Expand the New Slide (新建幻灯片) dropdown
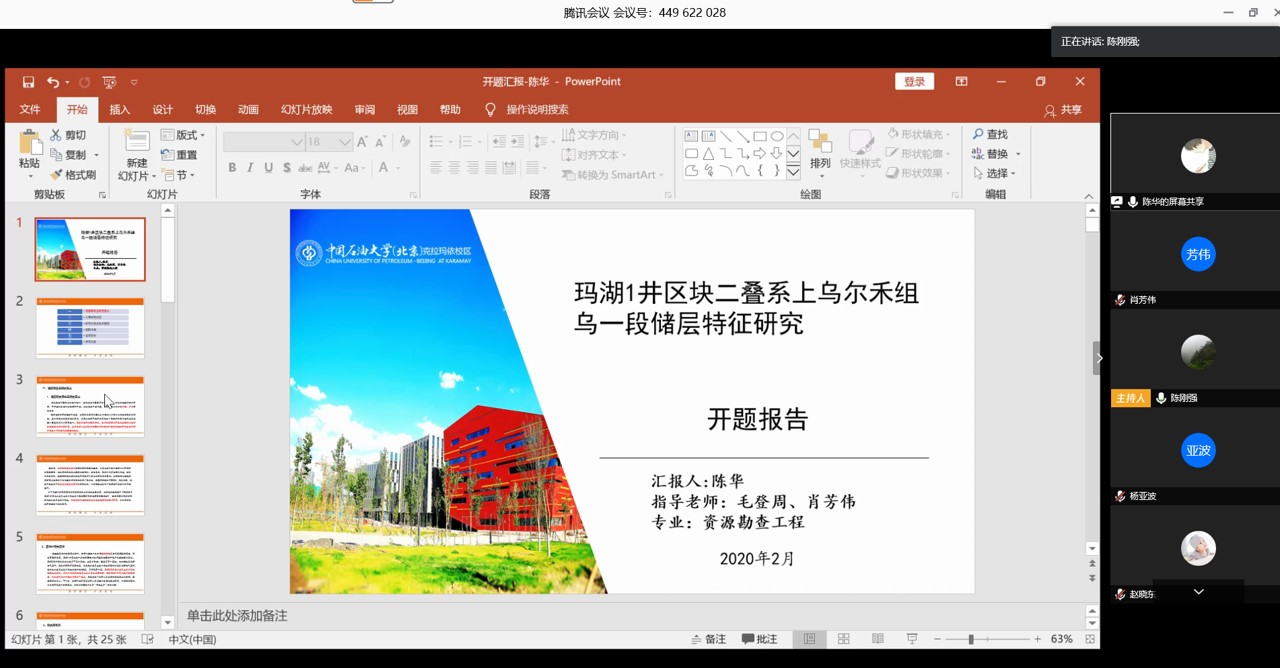Viewport: 1280px width, 668px height. coord(137,176)
